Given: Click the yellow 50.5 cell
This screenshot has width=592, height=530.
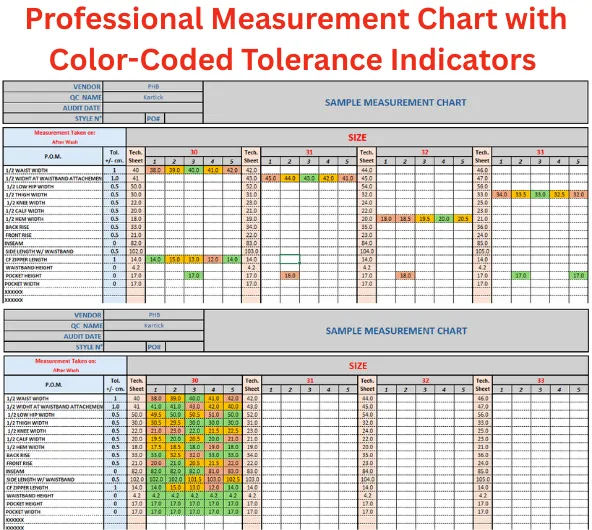Looking at the screenshot, I should (x=194, y=415).
